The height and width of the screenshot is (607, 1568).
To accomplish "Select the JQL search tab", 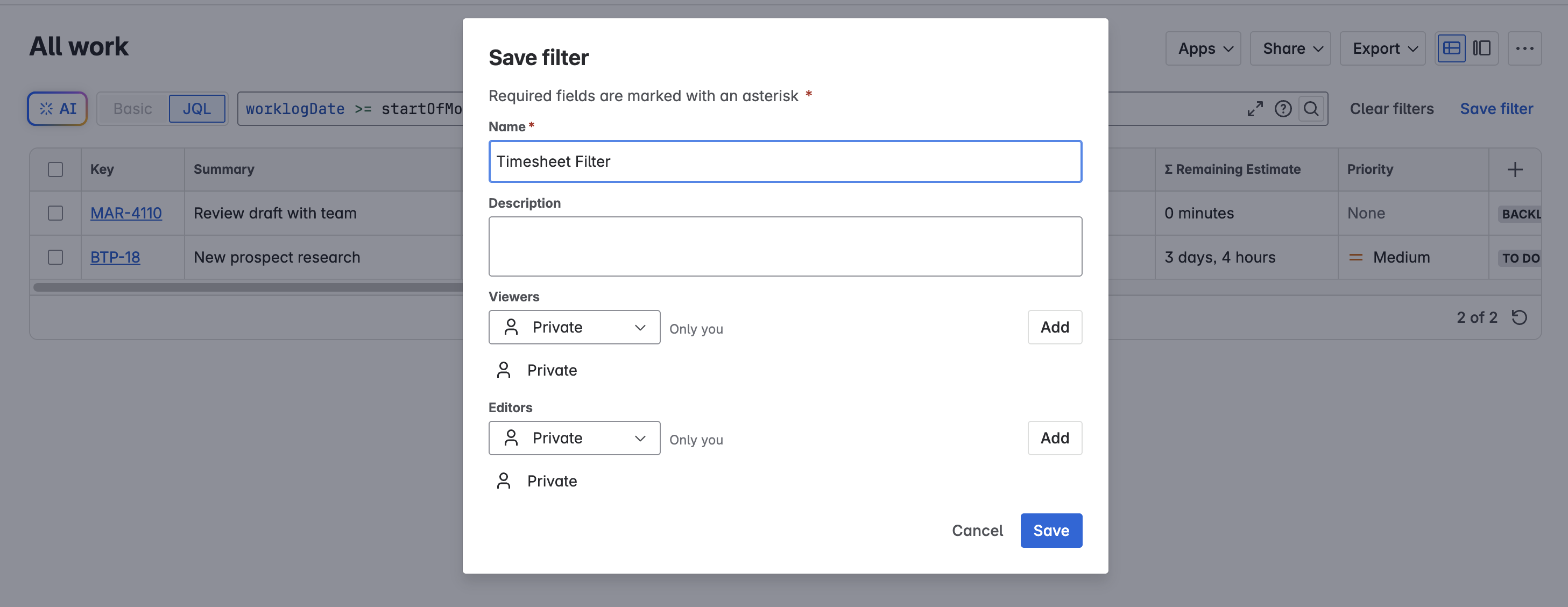I will click(196, 108).
